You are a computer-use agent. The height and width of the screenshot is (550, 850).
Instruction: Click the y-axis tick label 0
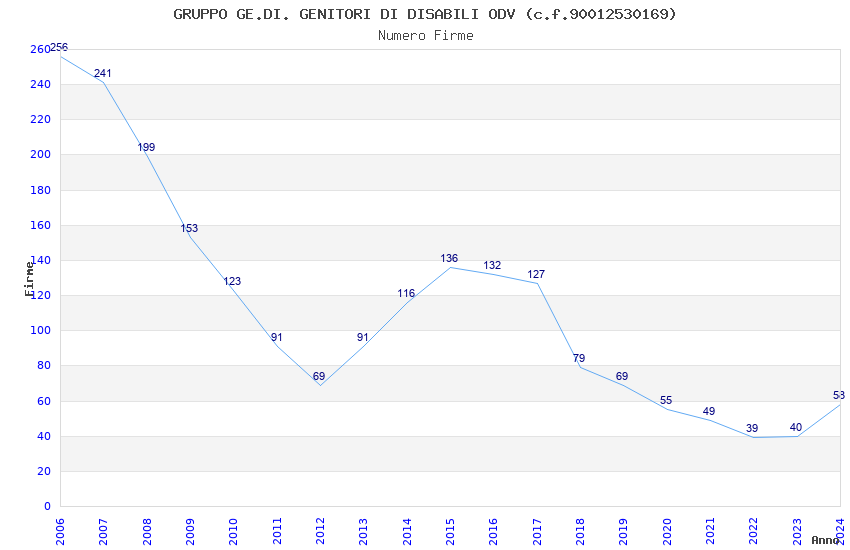[x=47, y=506]
